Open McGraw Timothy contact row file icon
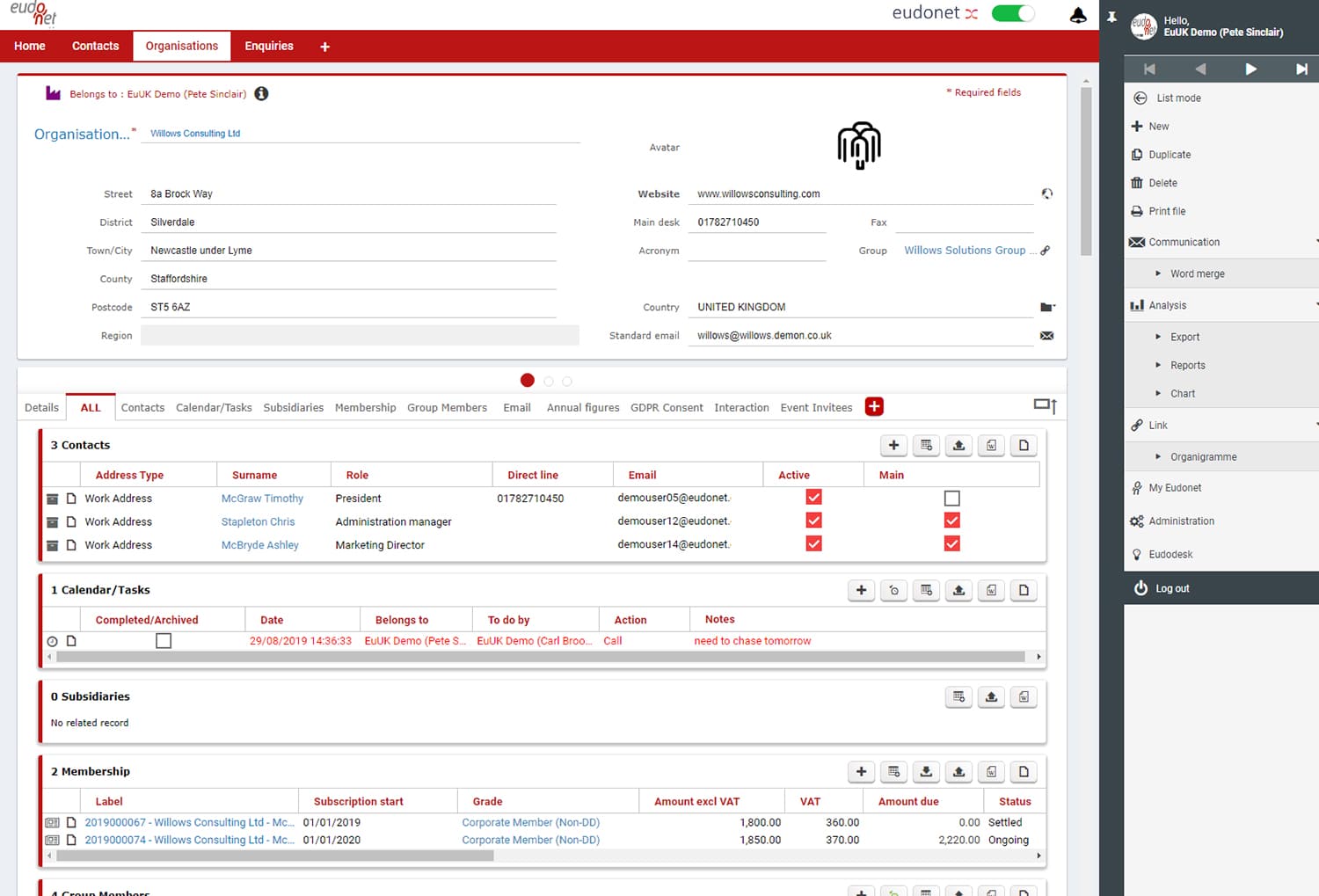 (71, 499)
